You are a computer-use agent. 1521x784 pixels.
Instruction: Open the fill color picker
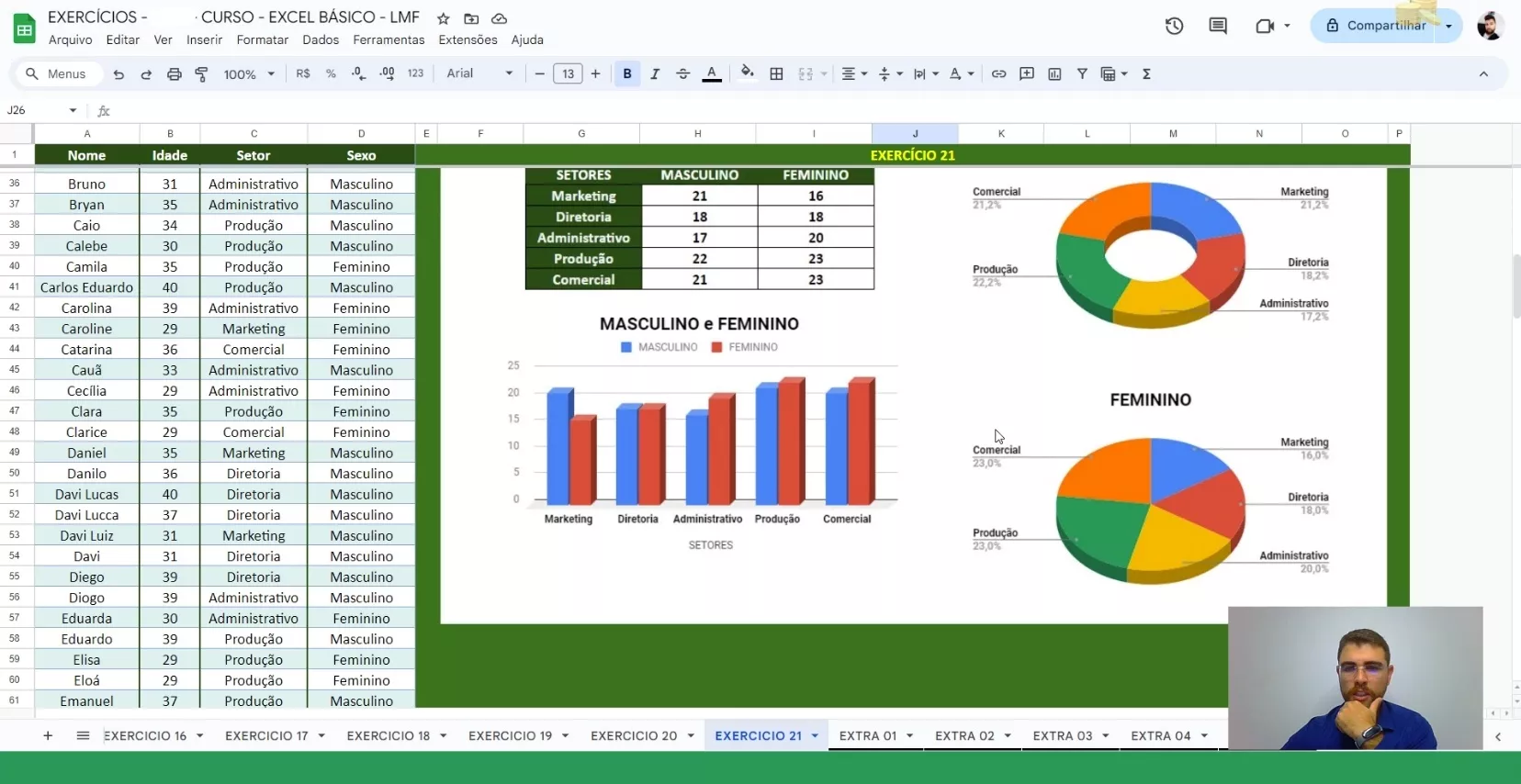pos(747,73)
